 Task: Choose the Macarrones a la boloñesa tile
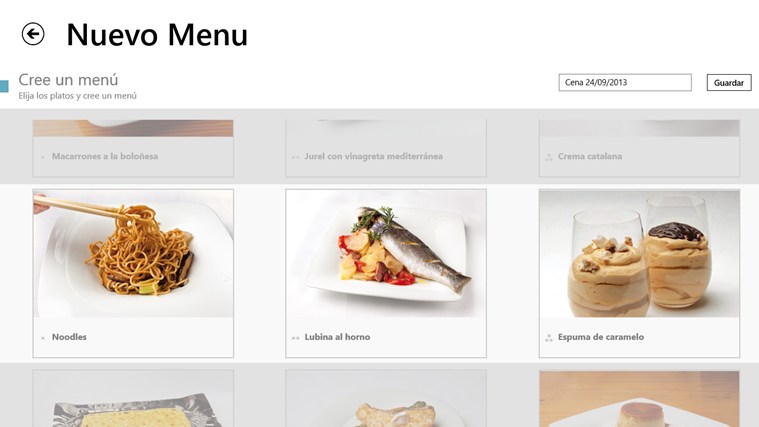pos(133,148)
